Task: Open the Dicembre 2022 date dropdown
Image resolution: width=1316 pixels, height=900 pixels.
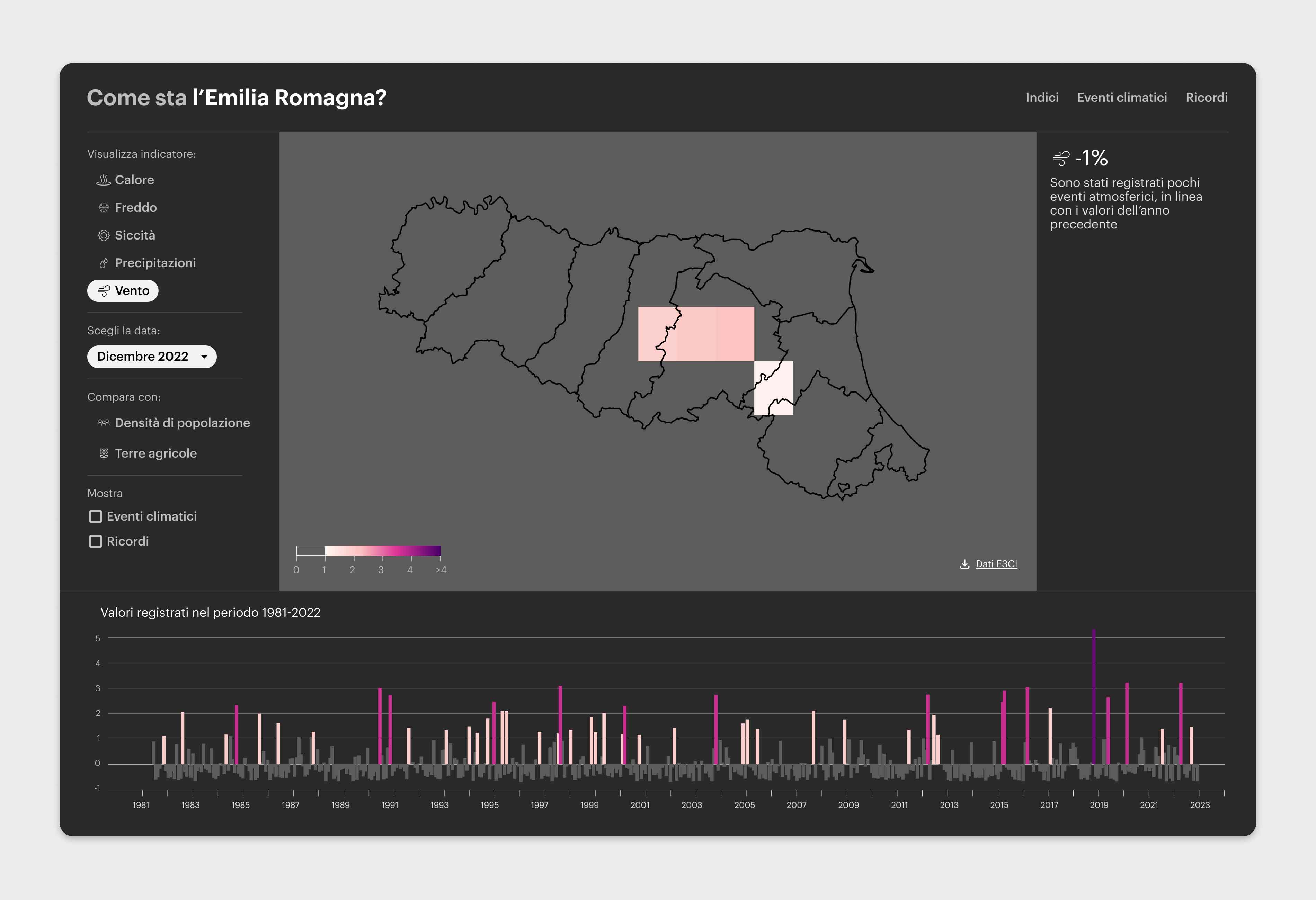Action: pos(151,357)
